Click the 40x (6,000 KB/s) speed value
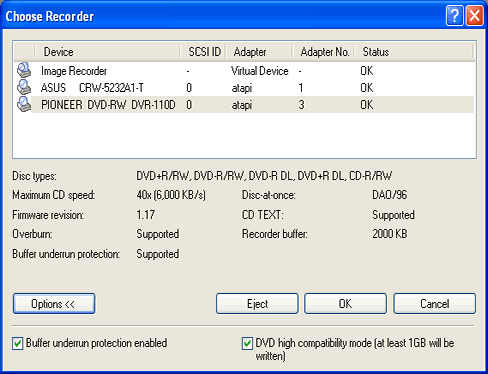The height and width of the screenshot is (374, 488). click(x=171, y=195)
